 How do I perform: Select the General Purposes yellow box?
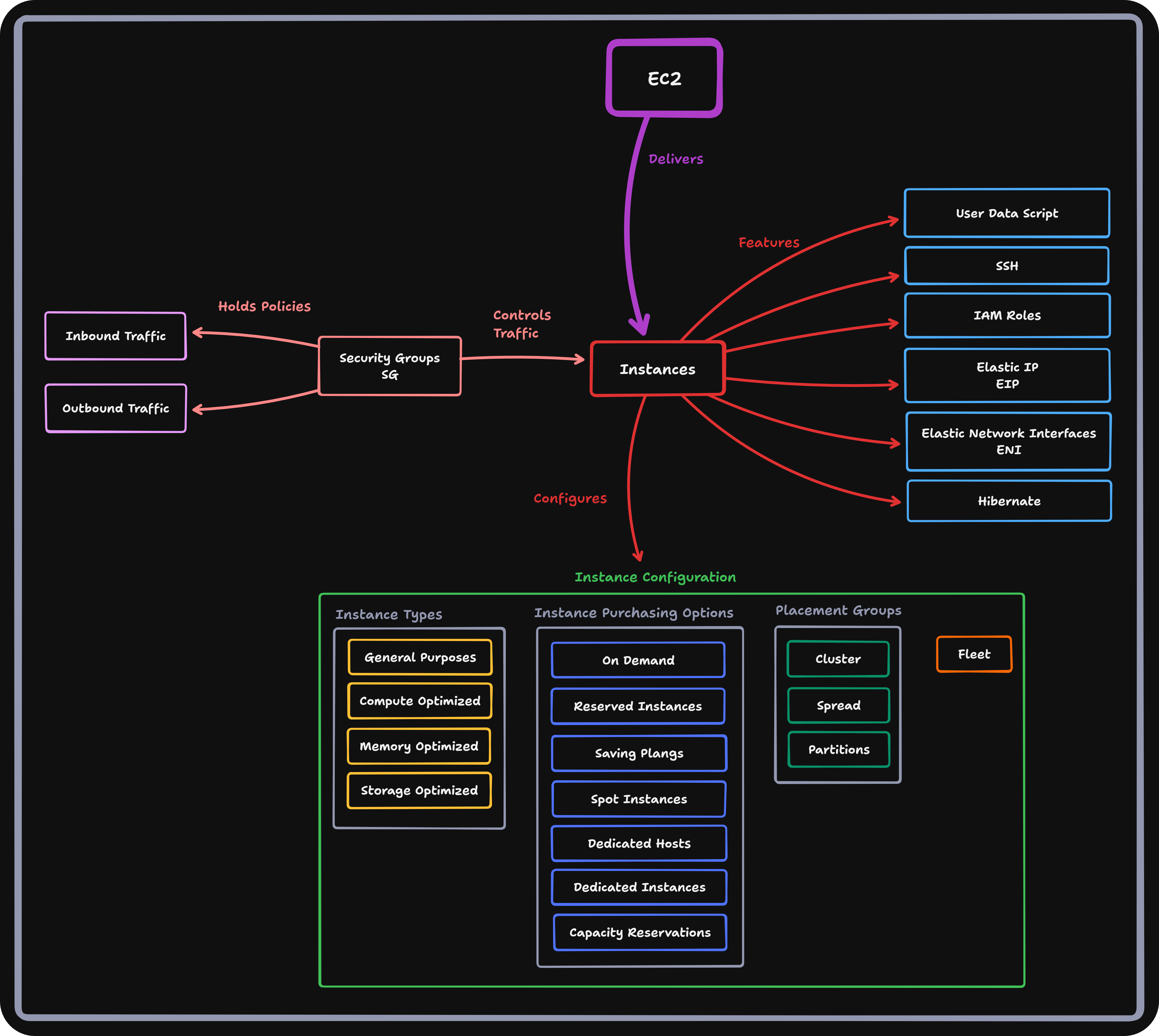point(420,658)
